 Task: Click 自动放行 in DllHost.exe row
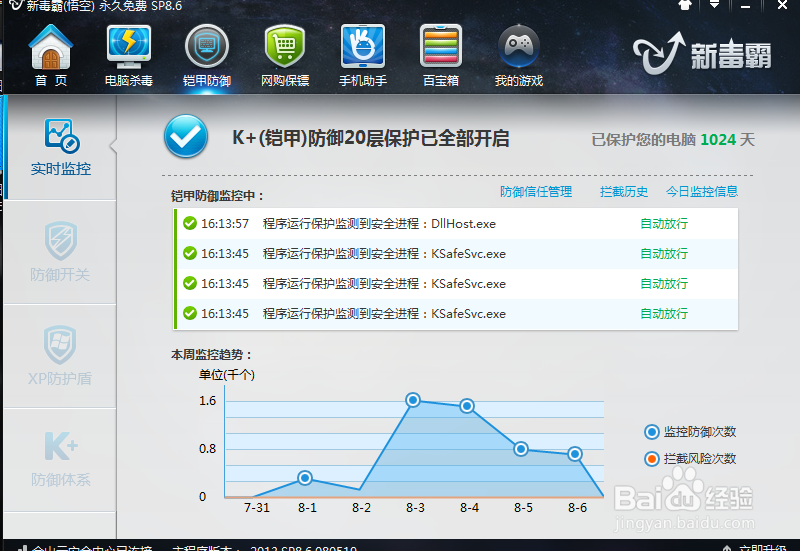(664, 223)
